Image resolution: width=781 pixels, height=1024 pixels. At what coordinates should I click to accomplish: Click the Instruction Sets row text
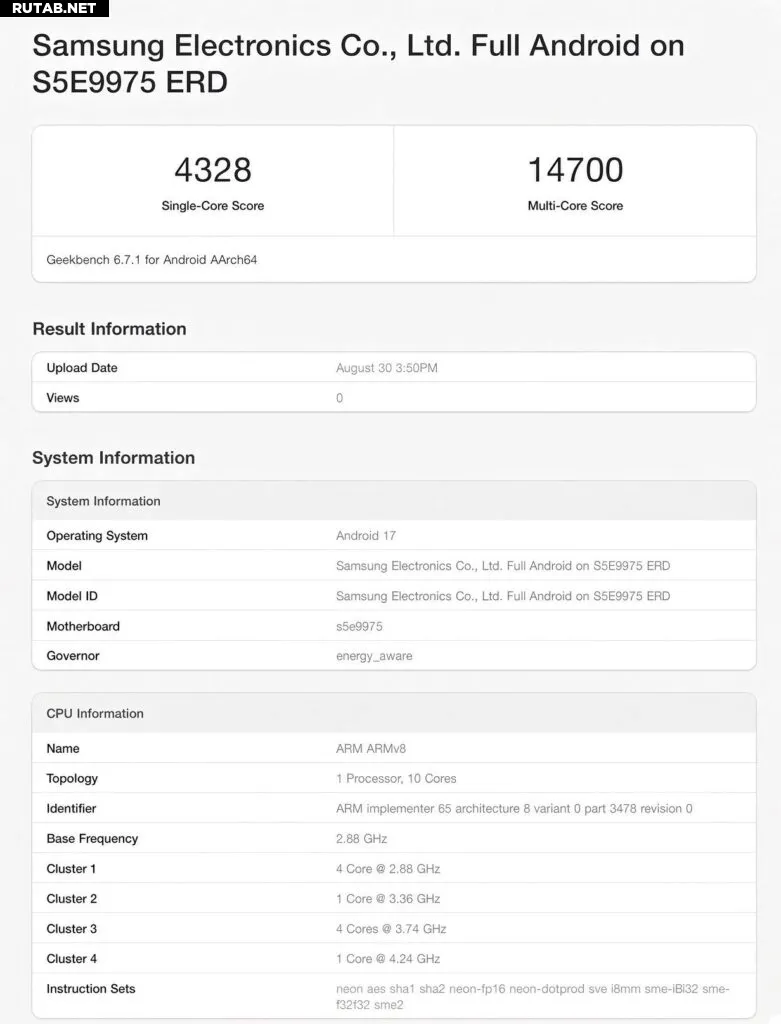tap(394, 997)
